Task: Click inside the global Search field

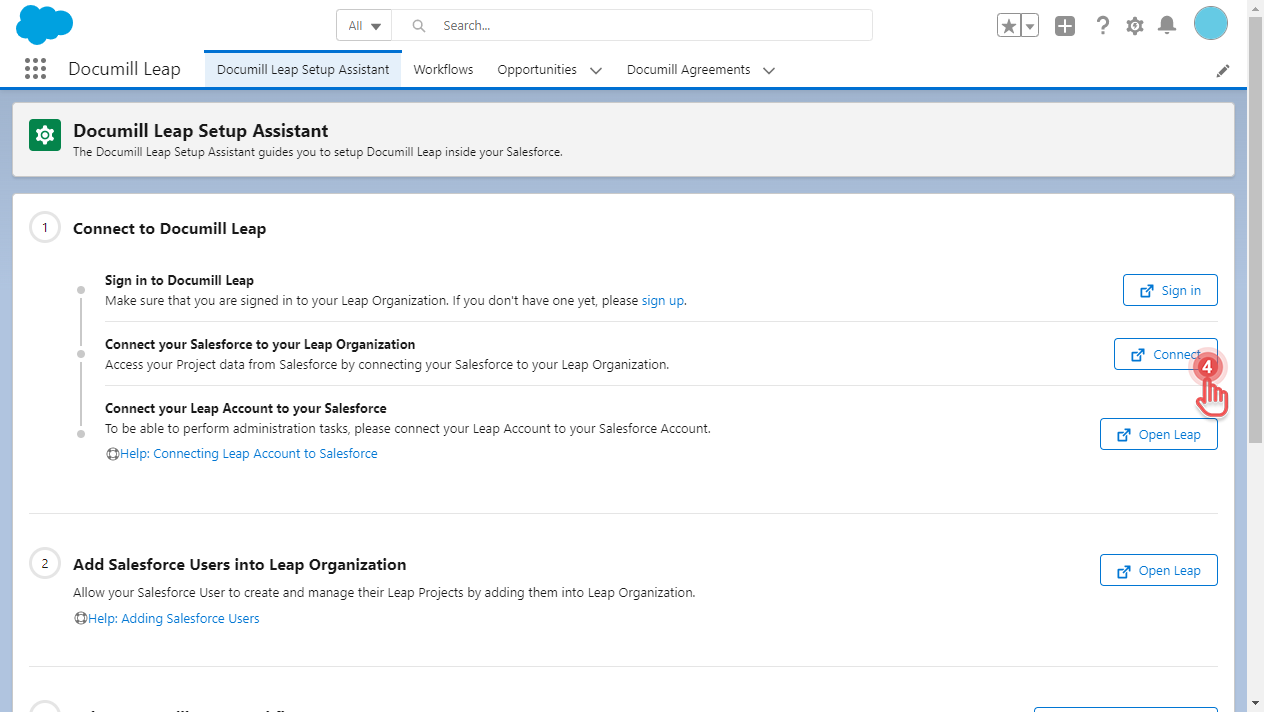Action: click(650, 26)
